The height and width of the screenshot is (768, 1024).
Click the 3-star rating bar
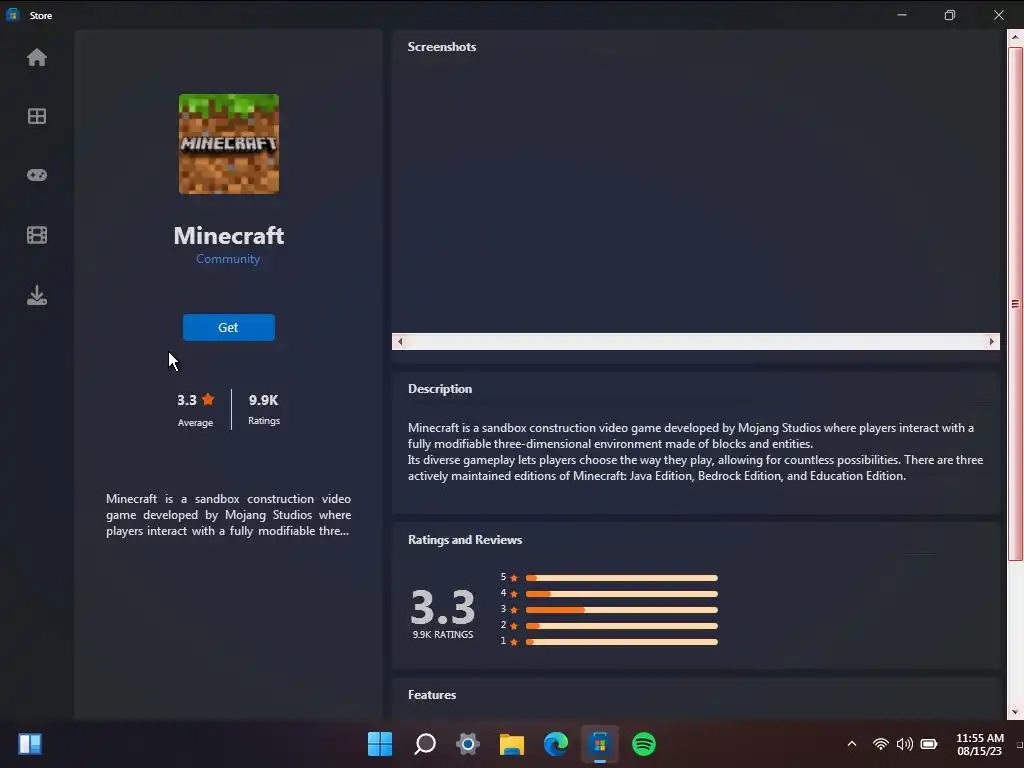tap(622, 610)
